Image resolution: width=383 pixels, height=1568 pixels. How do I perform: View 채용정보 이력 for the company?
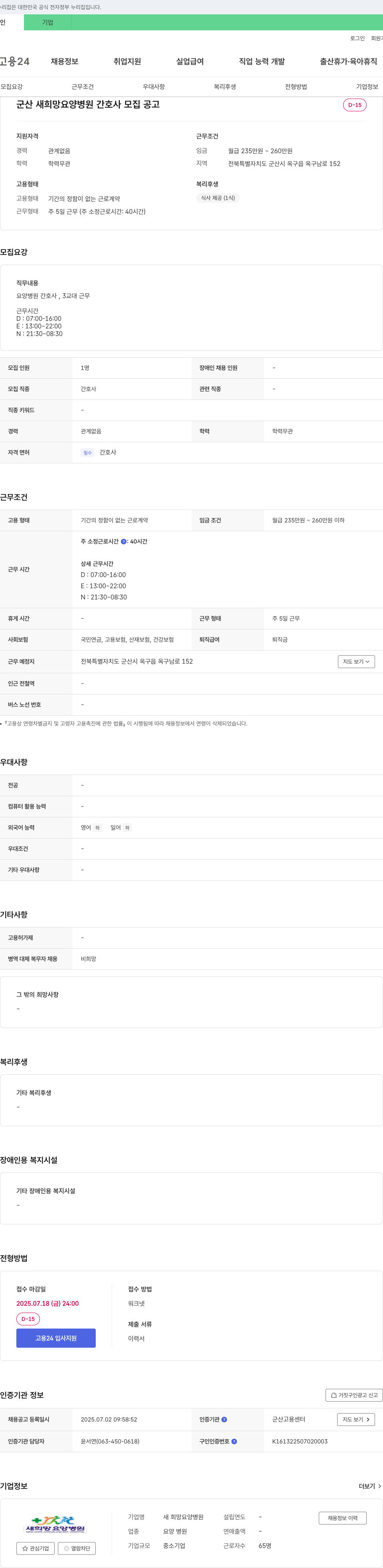click(343, 1517)
